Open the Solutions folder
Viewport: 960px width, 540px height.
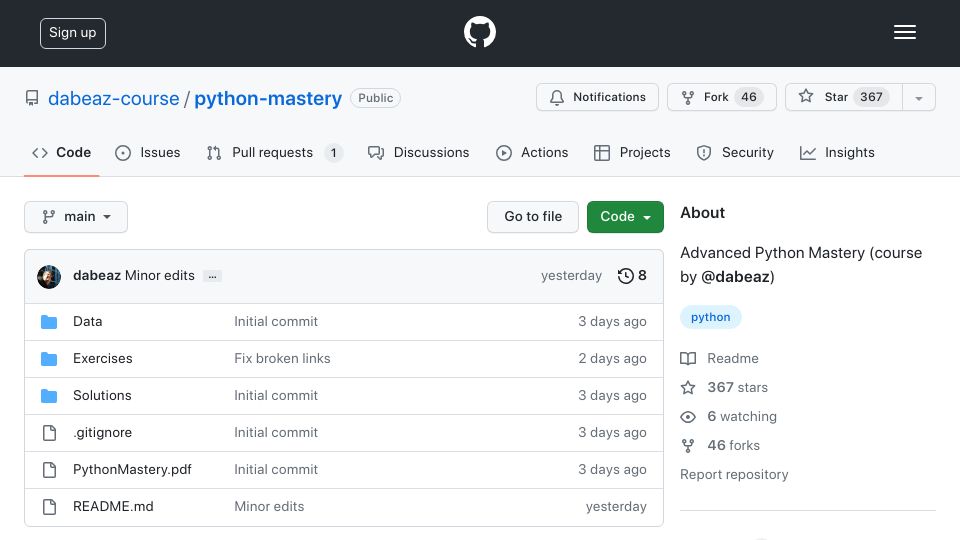tap(102, 396)
